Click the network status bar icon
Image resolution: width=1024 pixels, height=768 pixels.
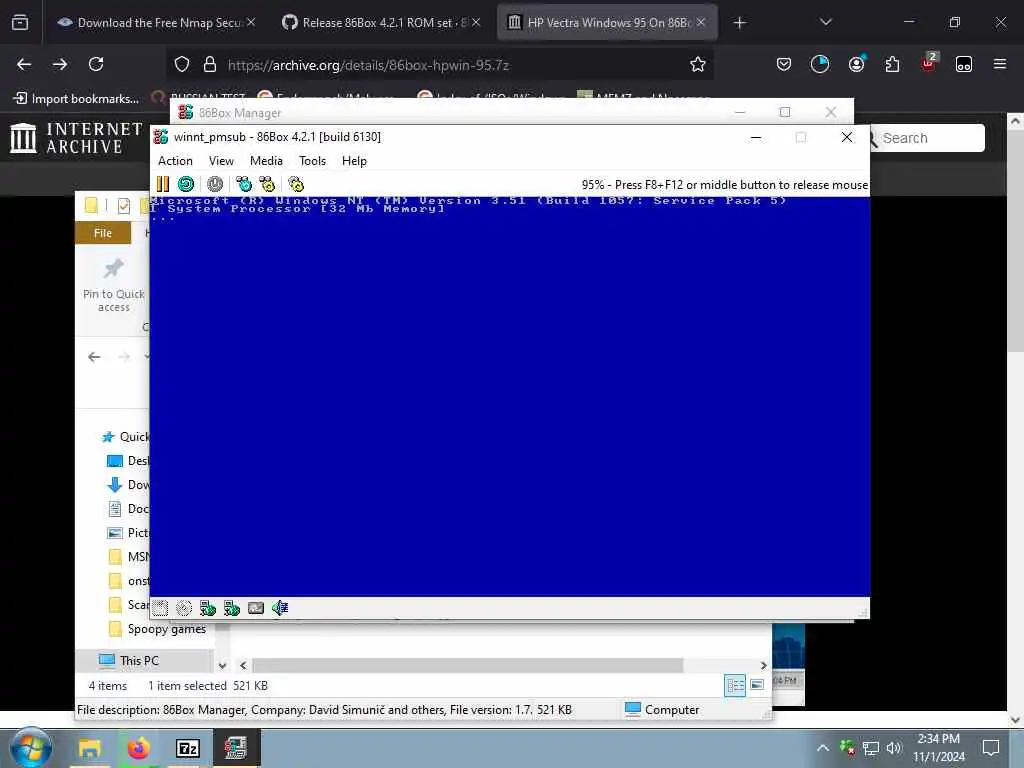(x=256, y=608)
